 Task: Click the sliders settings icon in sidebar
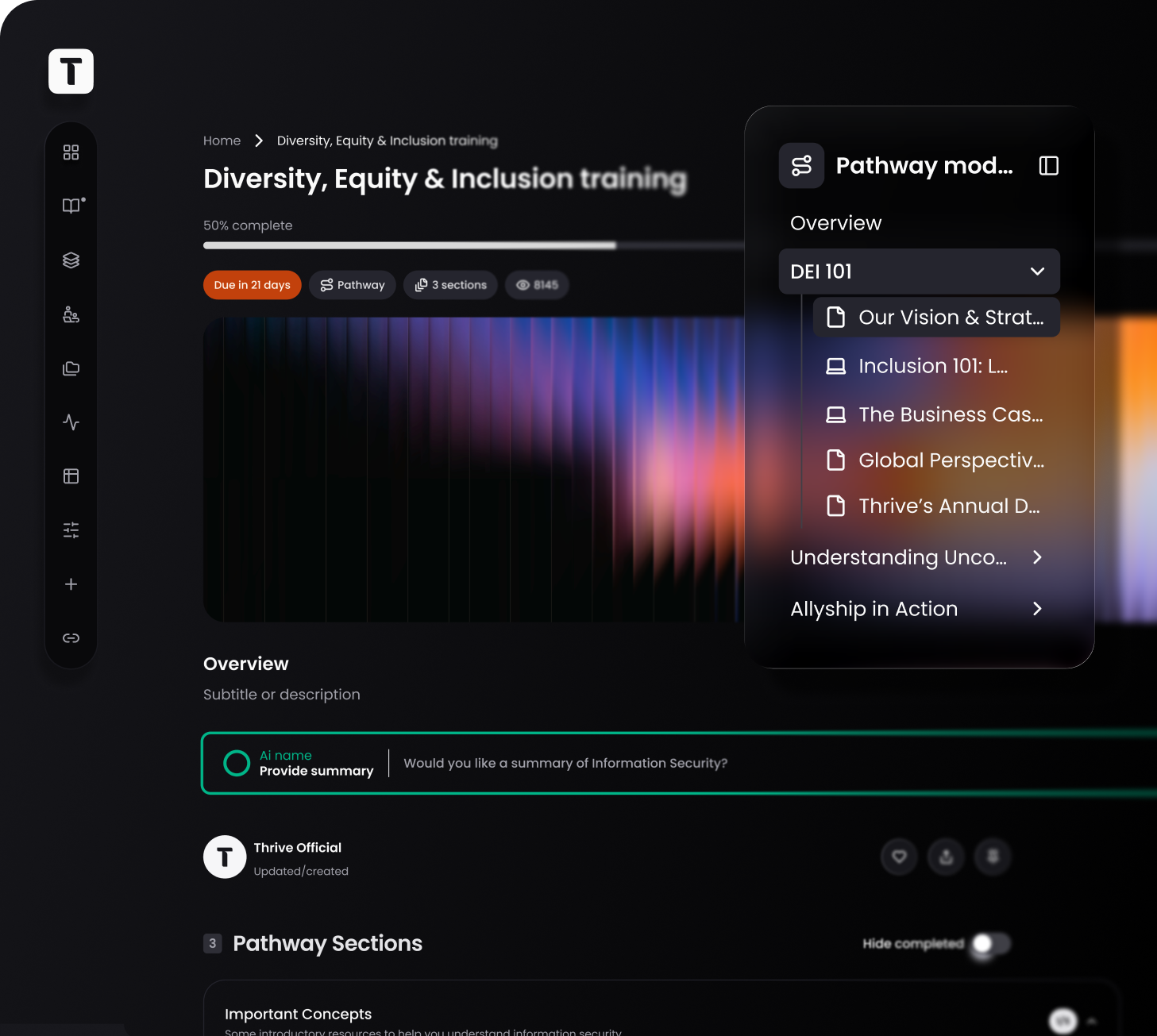(71, 530)
